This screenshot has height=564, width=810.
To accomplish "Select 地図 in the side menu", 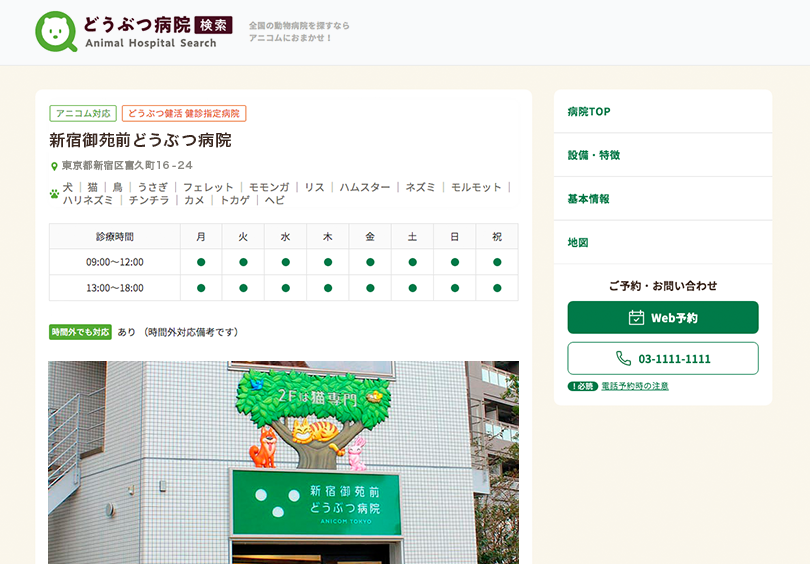I will [x=577, y=242].
